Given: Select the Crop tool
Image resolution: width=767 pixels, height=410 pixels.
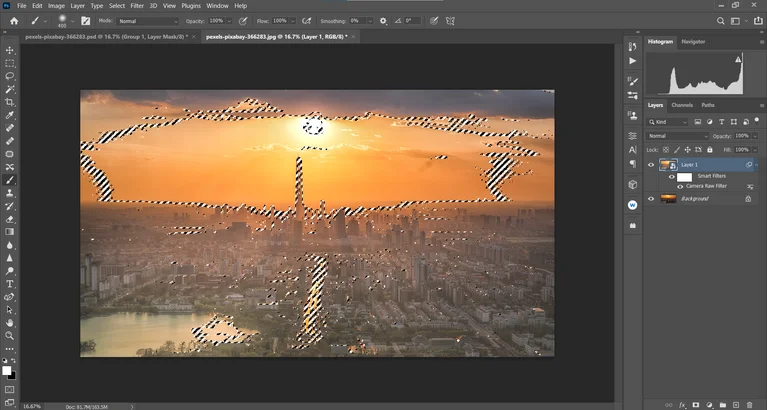Looking at the screenshot, I should point(10,102).
